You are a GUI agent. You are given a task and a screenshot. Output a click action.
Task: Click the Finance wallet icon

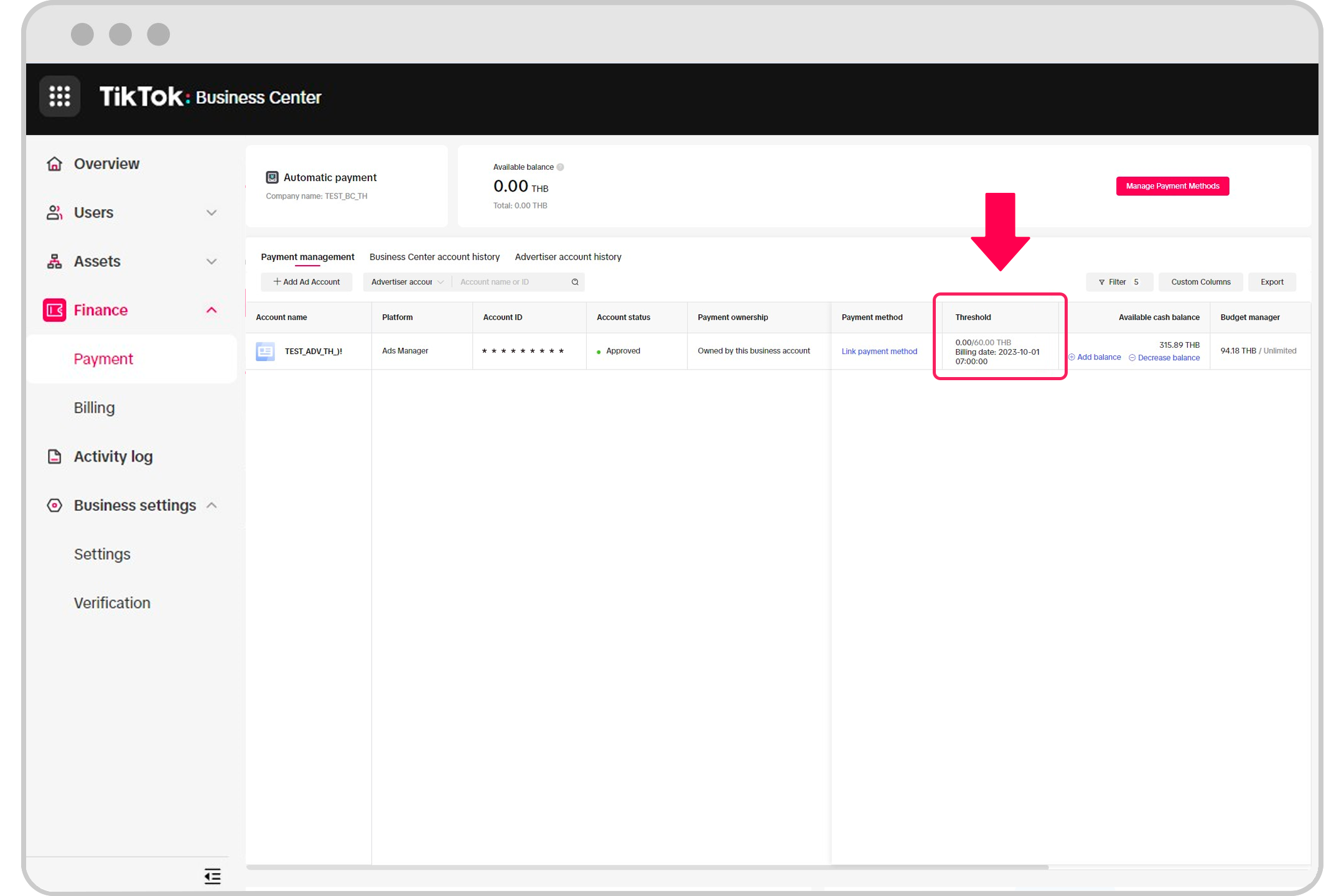coord(55,310)
